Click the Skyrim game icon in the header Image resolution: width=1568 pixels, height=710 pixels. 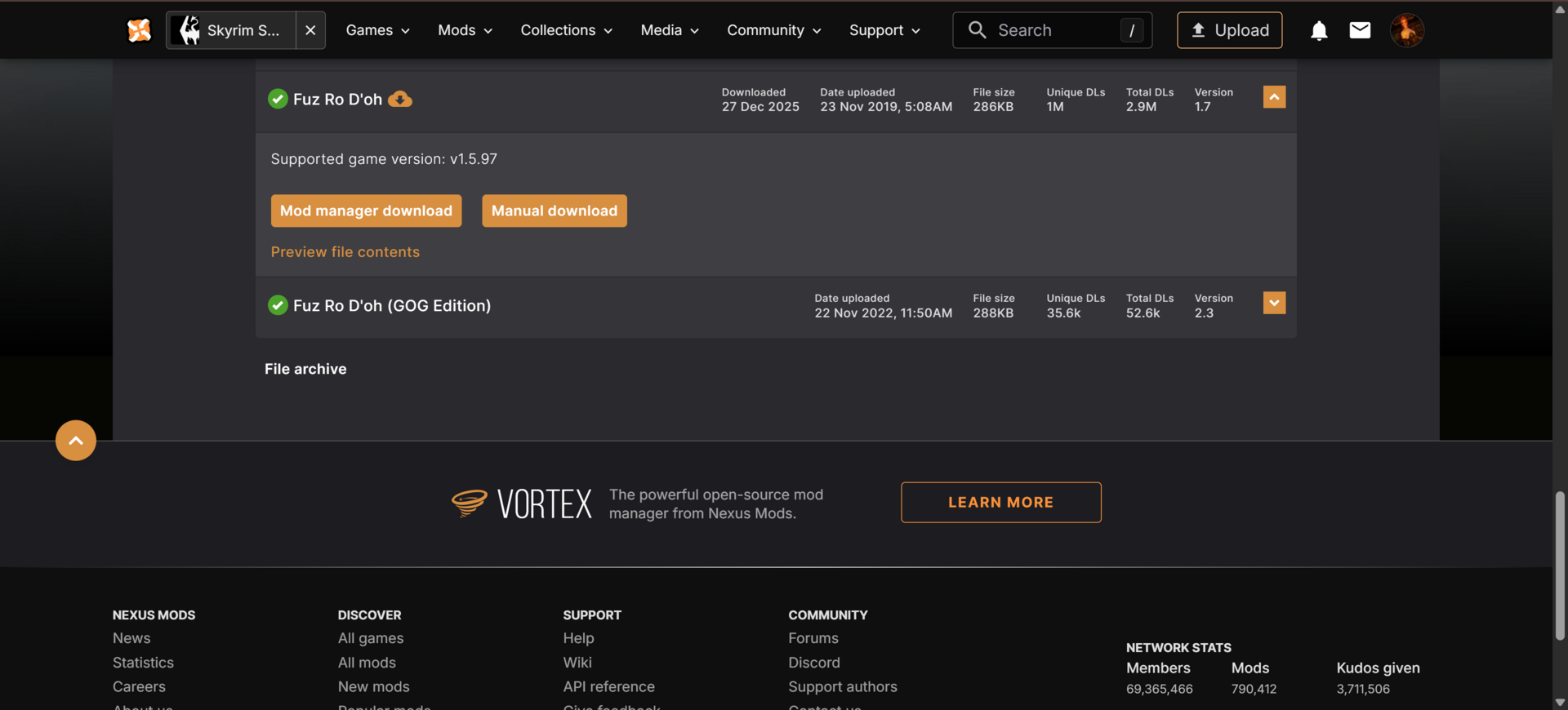point(189,30)
